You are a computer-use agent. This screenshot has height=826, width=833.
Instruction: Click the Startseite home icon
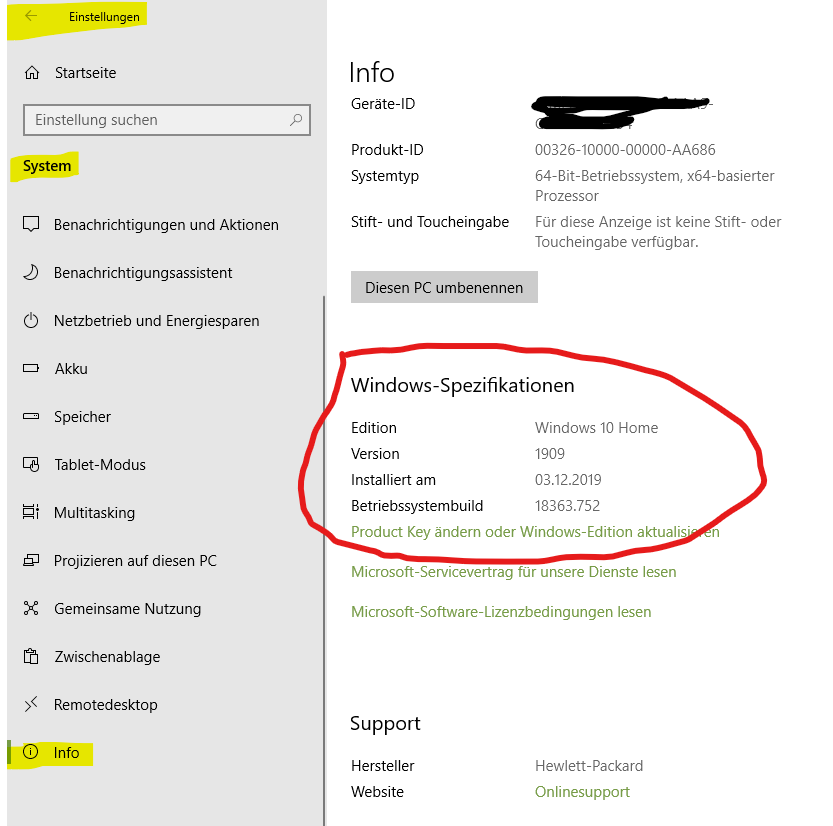32,72
